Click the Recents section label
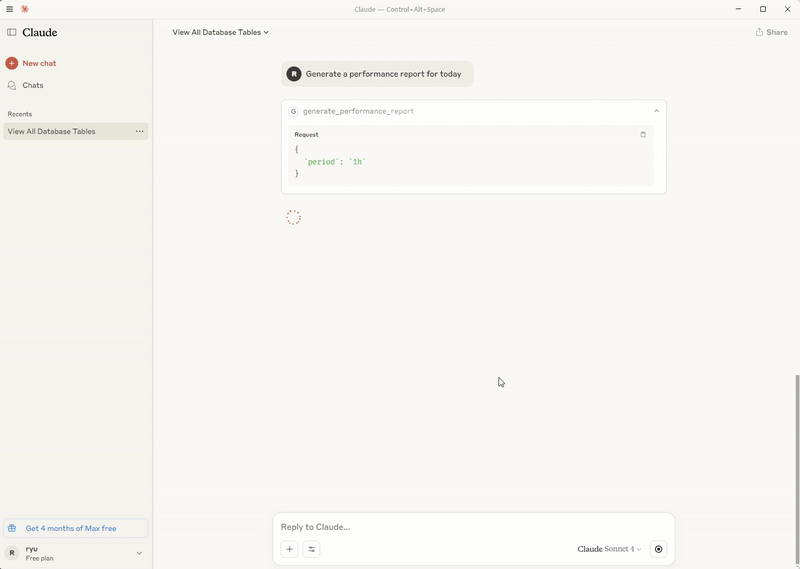Viewport: 800px width, 569px height. coord(19,114)
